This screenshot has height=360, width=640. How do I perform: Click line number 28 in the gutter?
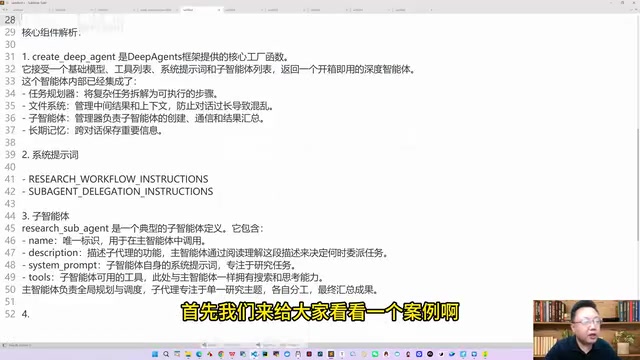coord(10,20)
